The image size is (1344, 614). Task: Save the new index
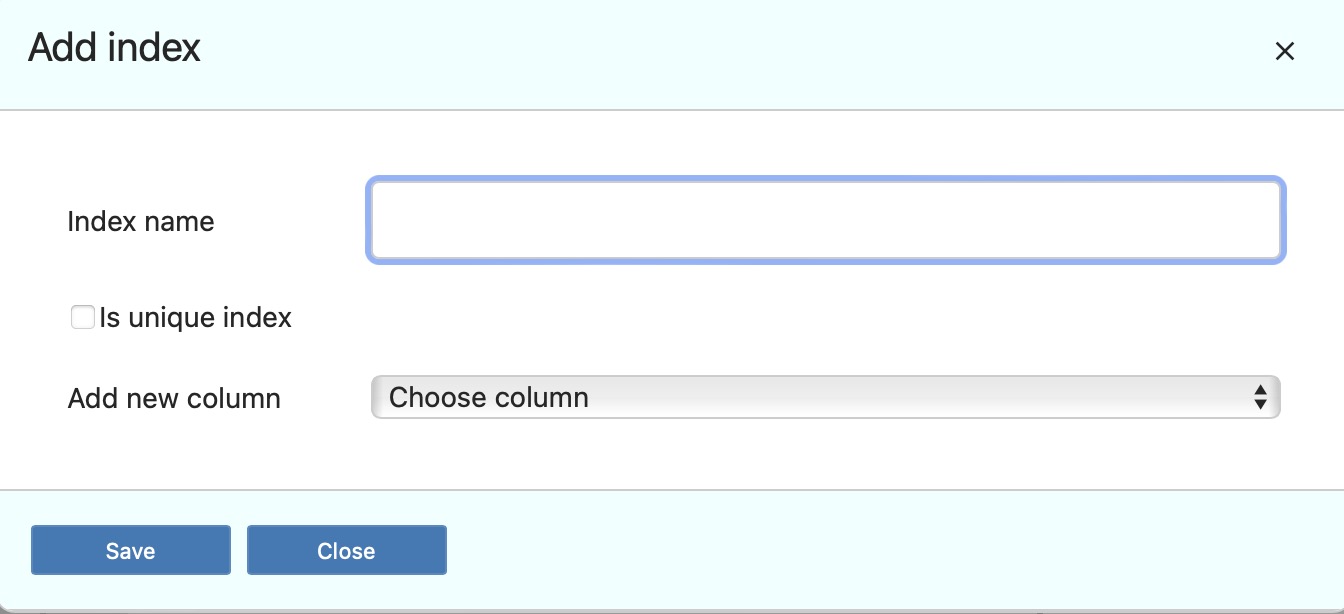[x=131, y=551]
